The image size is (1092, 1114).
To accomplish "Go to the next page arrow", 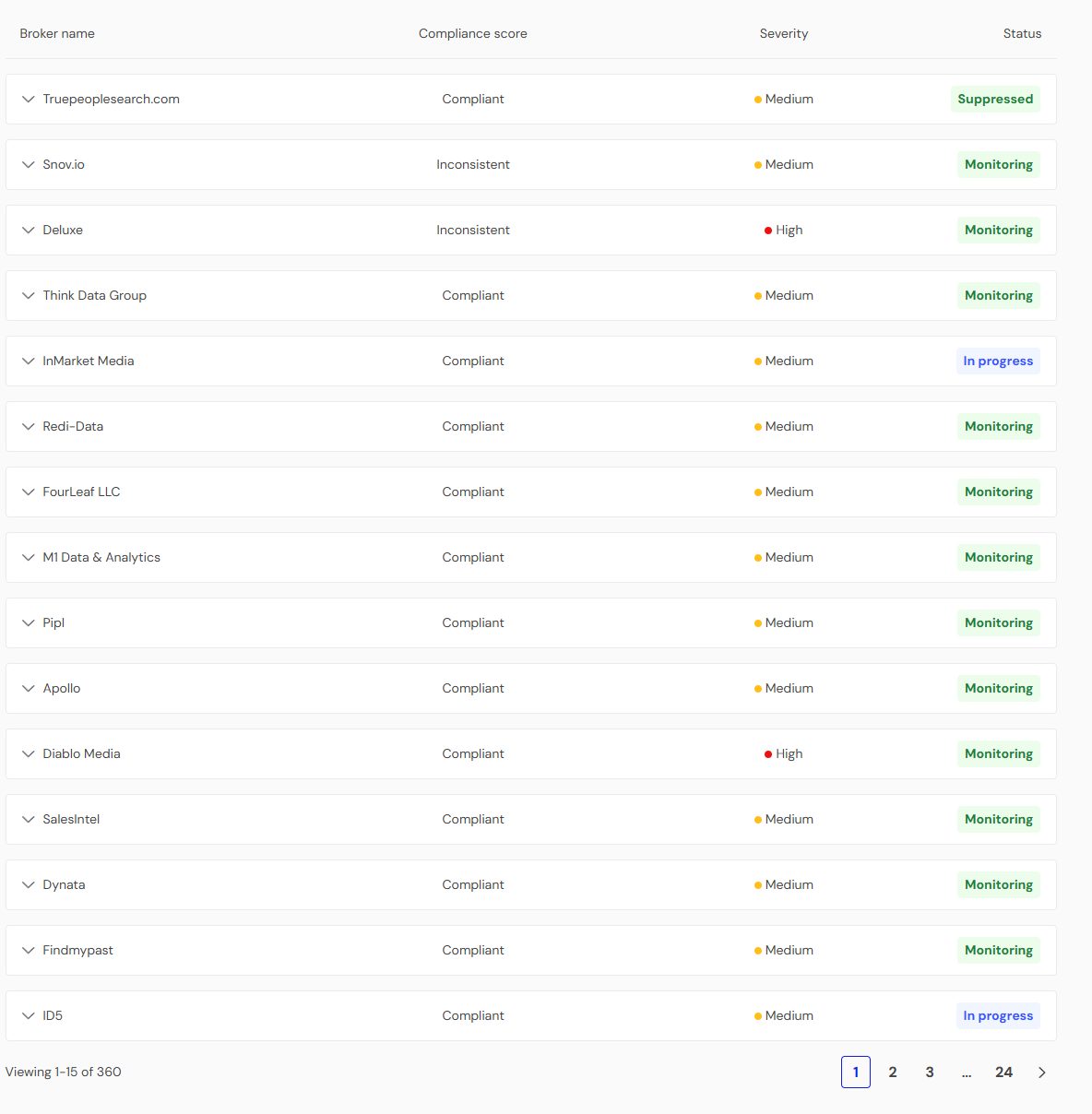I will coord(1042,1072).
